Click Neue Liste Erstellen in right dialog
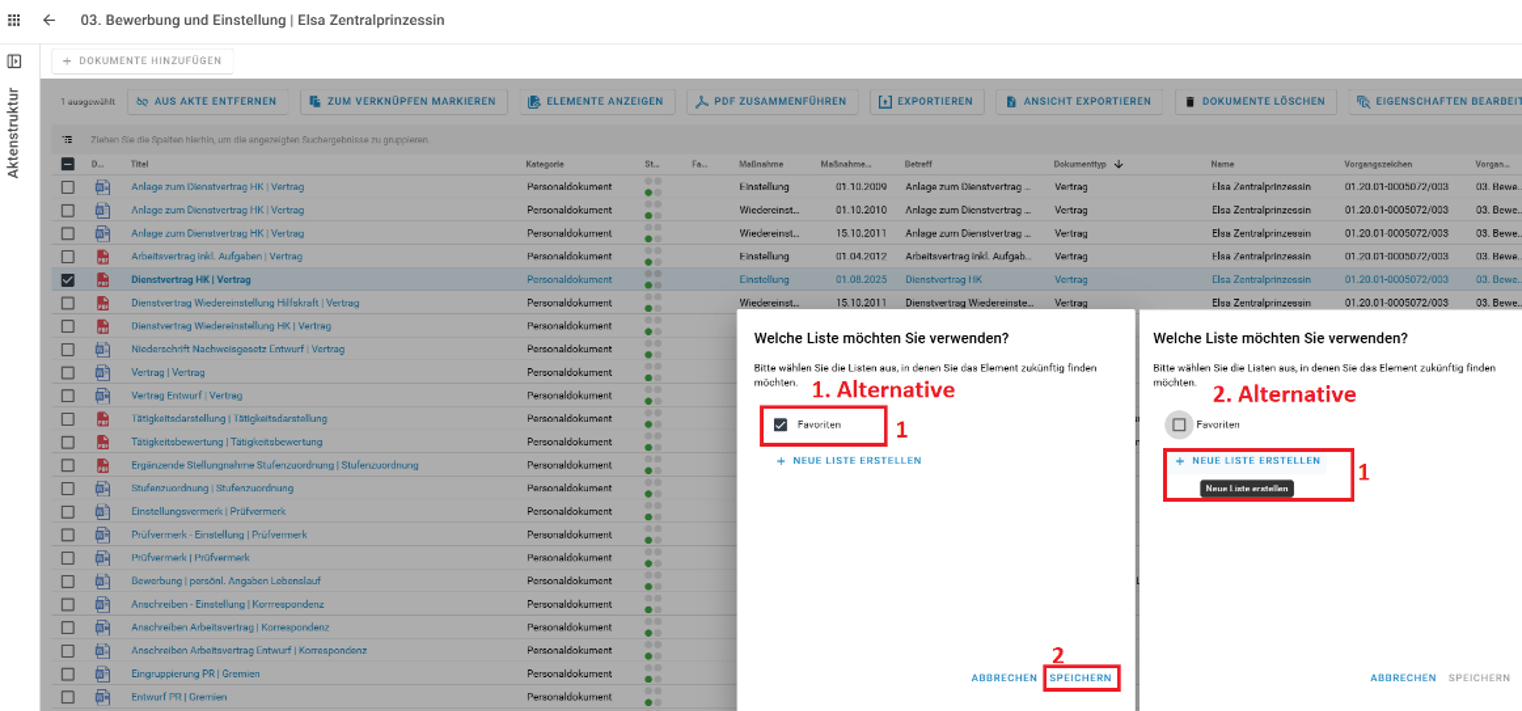The height and width of the screenshot is (711, 1522). point(1248,461)
